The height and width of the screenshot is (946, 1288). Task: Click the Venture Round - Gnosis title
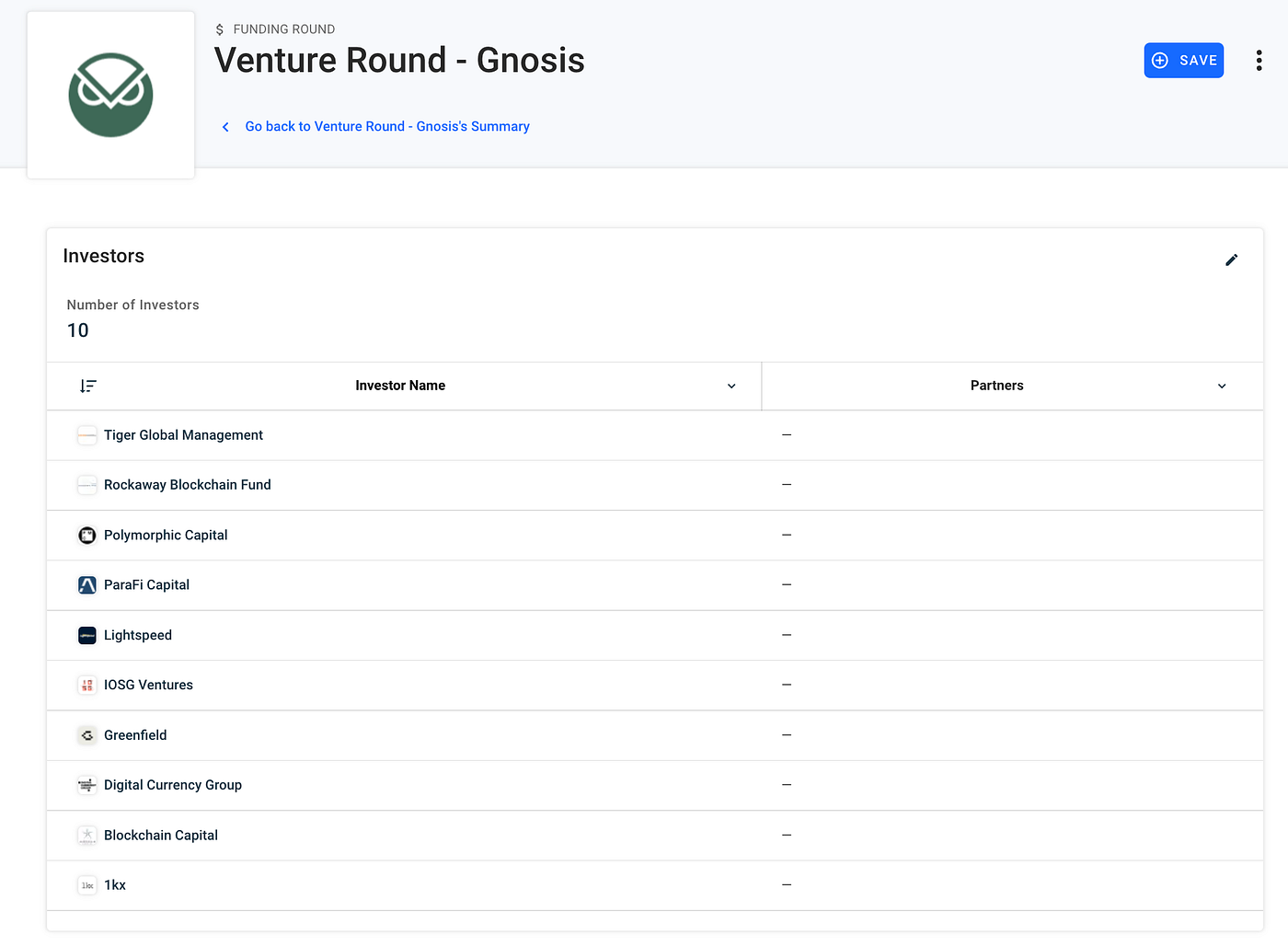(399, 61)
